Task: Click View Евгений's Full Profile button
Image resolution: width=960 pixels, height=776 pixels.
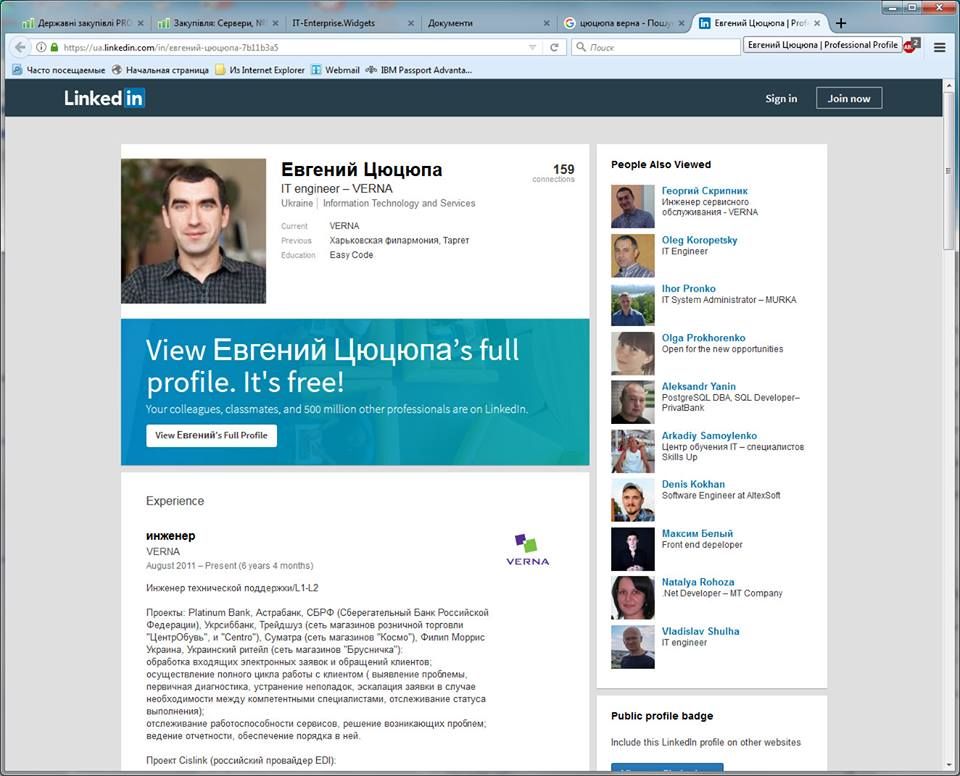Action: pos(211,436)
